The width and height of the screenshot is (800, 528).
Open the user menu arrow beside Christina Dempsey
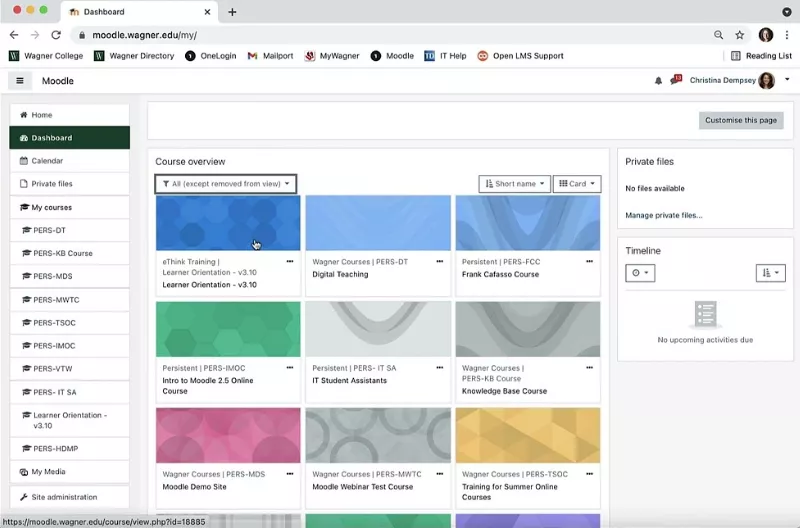point(787,80)
